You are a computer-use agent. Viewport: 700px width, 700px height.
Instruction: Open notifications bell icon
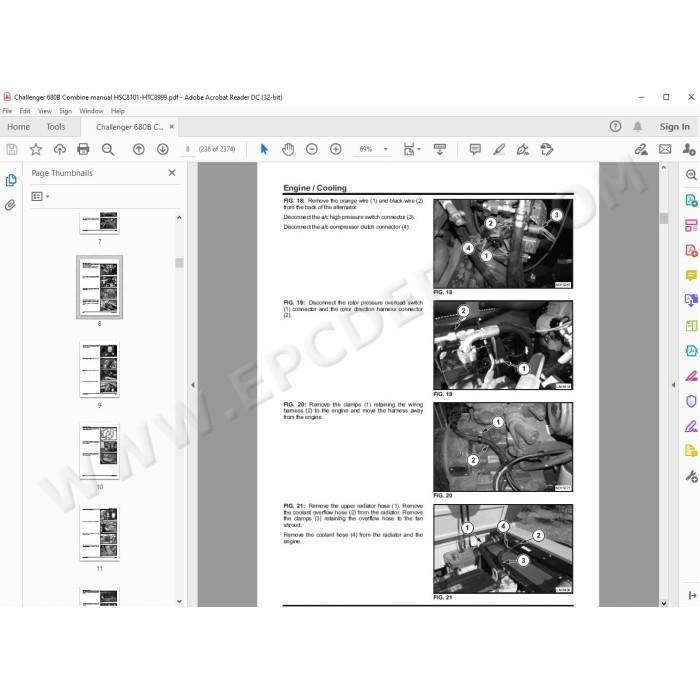point(638,127)
